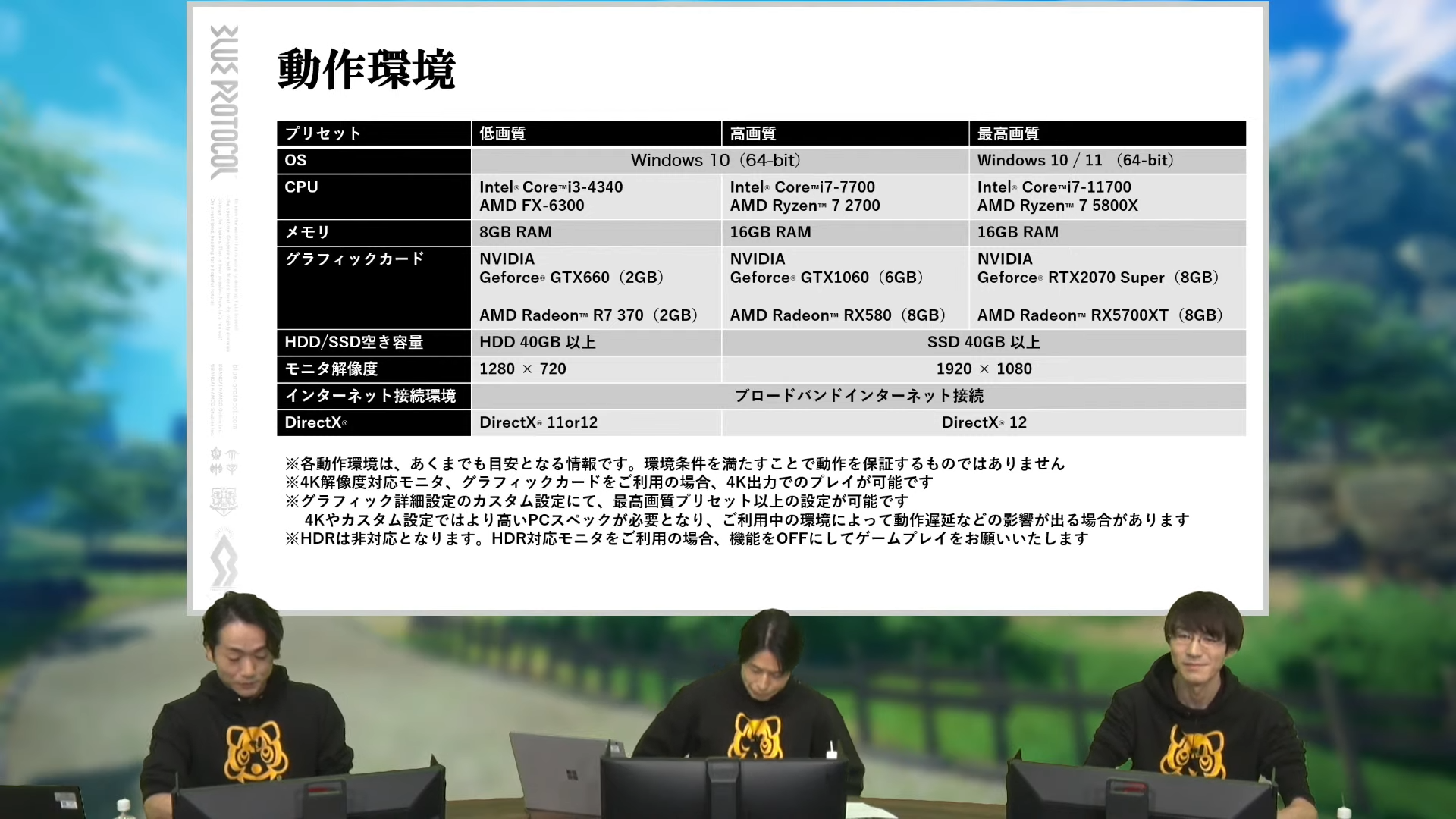The width and height of the screenshot is (1456, 819).
Task: Select the AMD Ryzen 7 5800X text
Action: (x=1058, y=206)
